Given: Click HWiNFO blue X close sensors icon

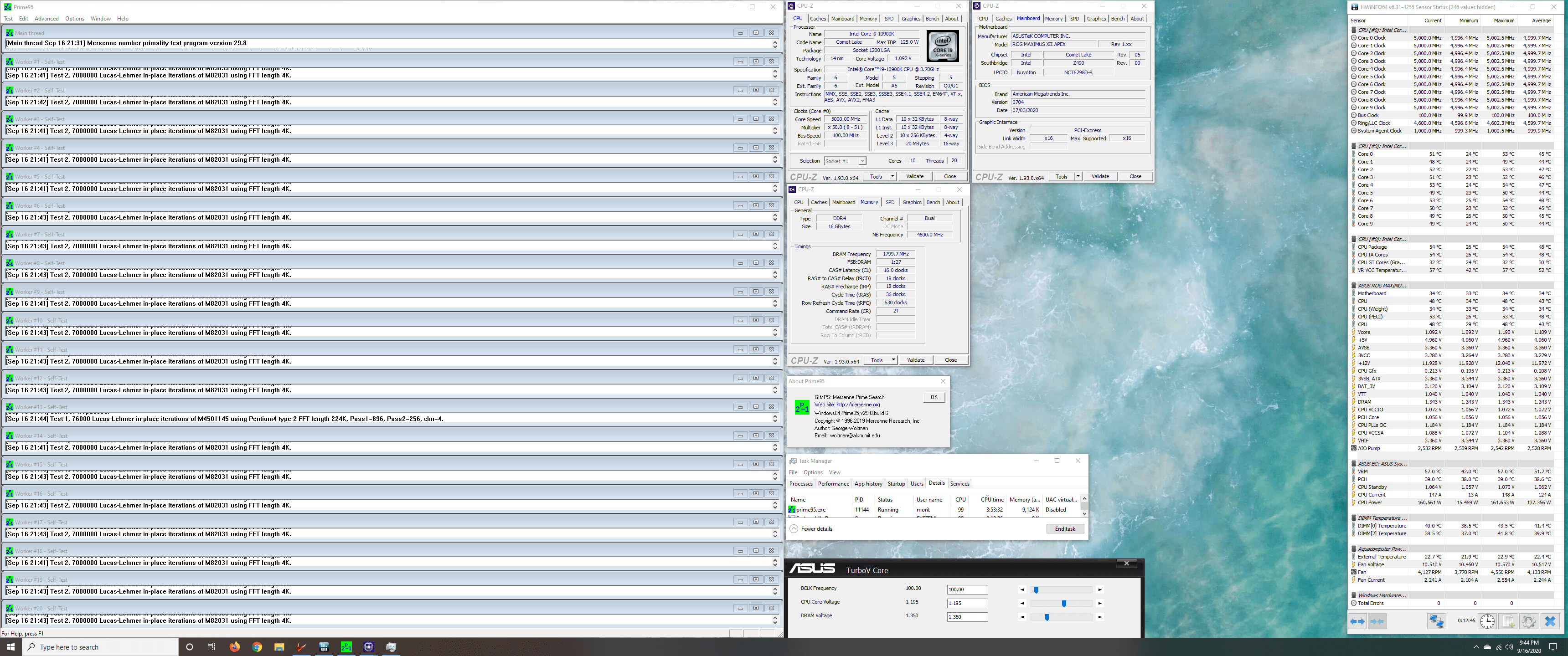Looking at the screenshot, I should click(1550, 621).
